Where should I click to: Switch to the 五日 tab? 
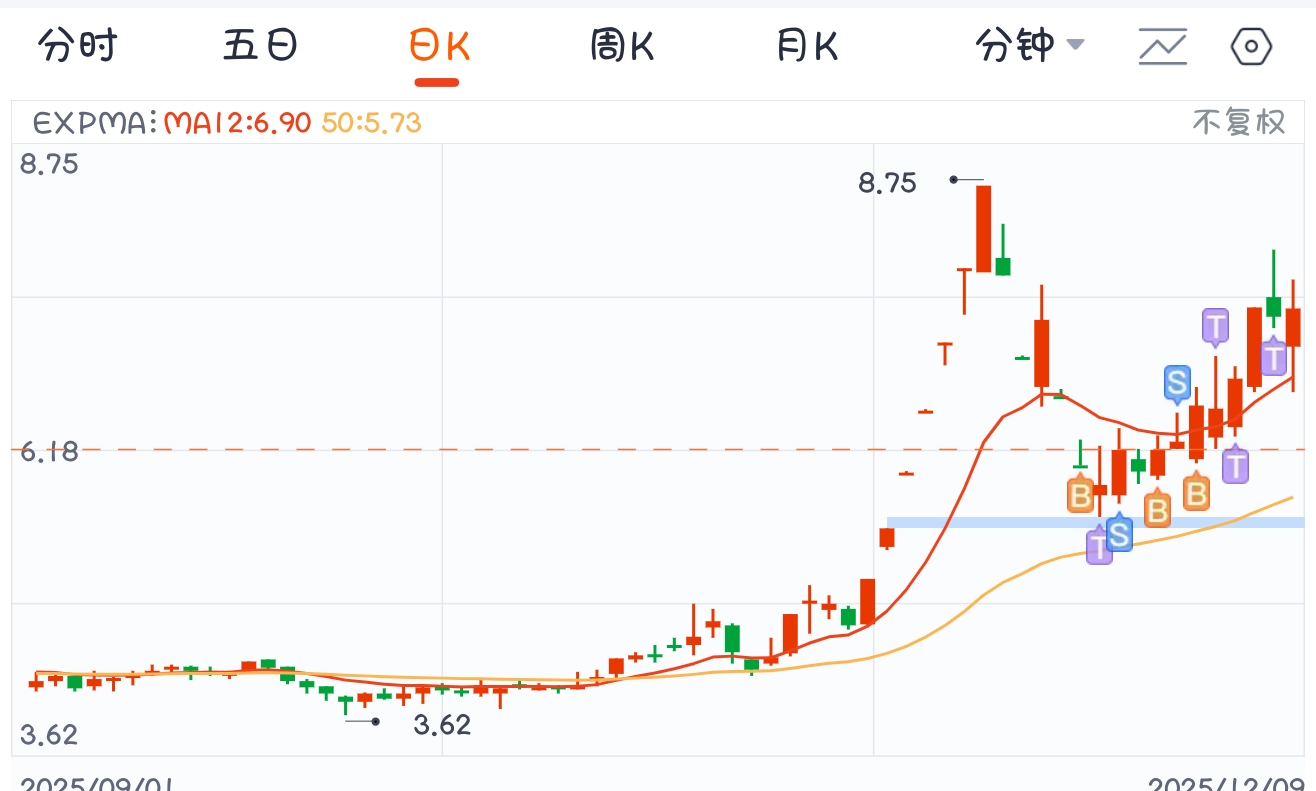pyautogui.click(x=260, y=46)
